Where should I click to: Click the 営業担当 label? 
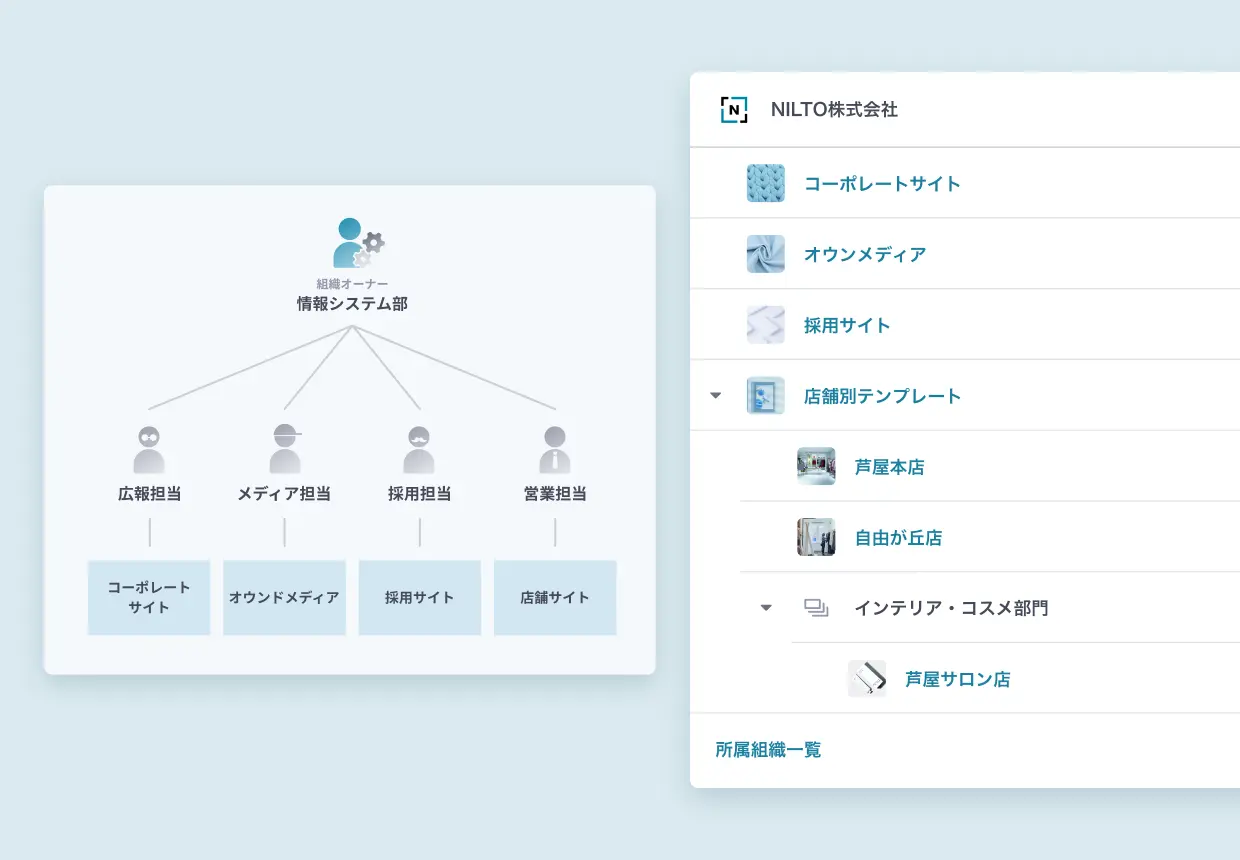tap(555, 494)
